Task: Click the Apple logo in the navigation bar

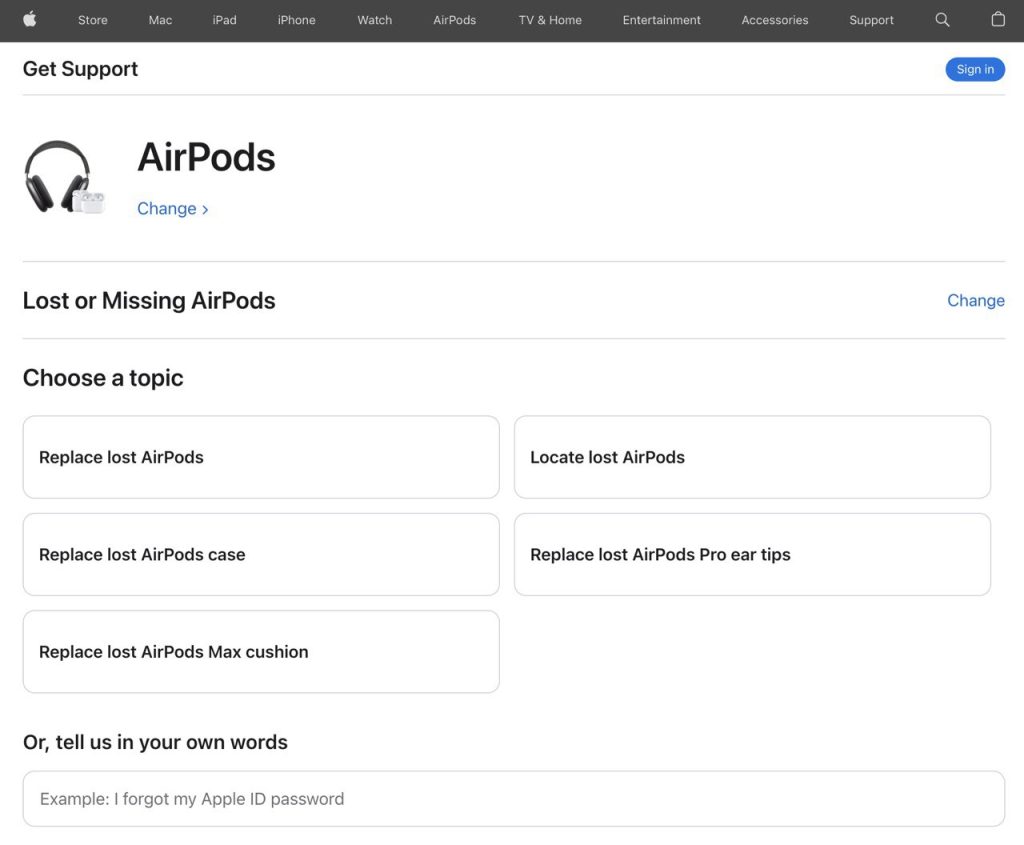Action: 28,20
